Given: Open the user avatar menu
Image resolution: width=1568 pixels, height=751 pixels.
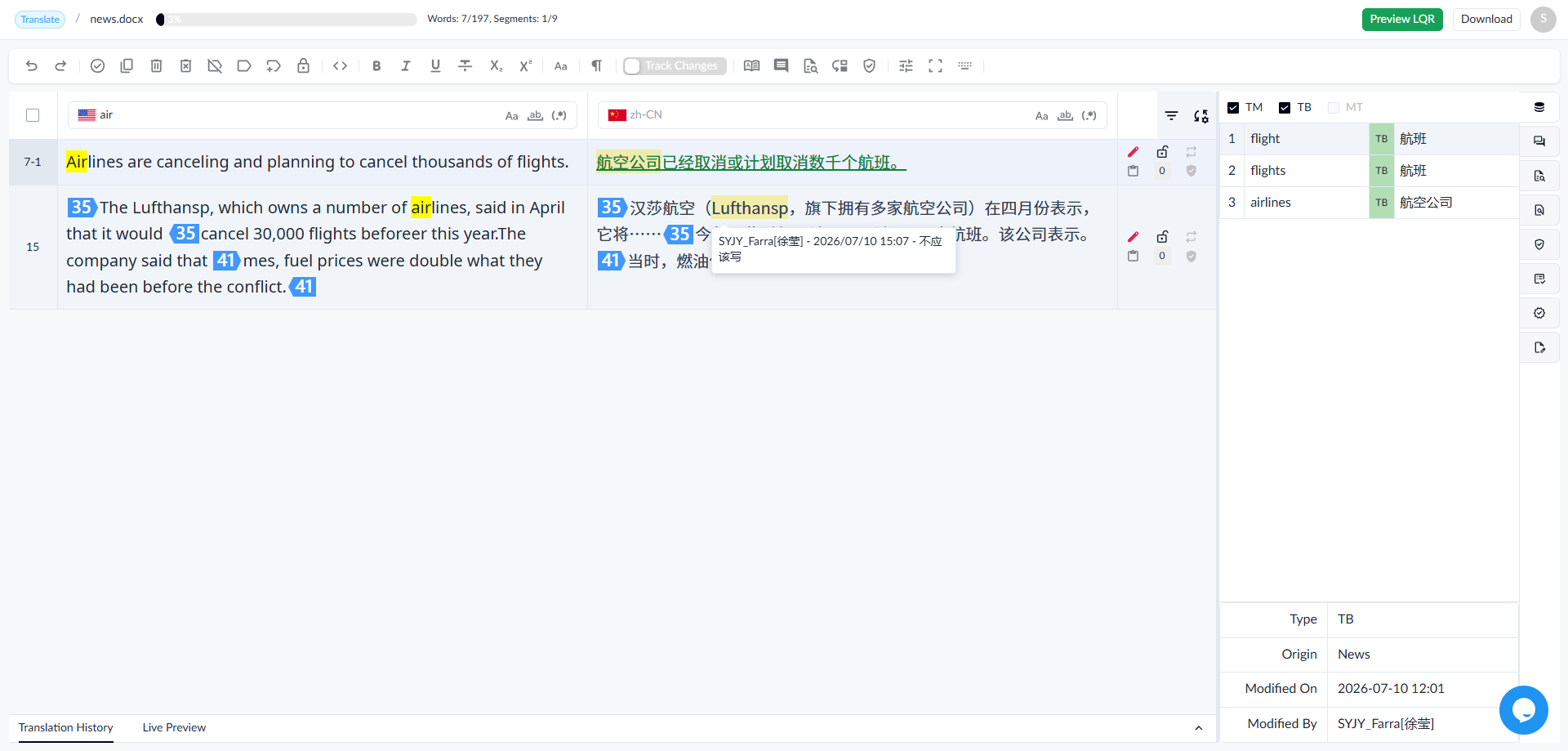Looking at the screenshot, I should [1543, 20].
